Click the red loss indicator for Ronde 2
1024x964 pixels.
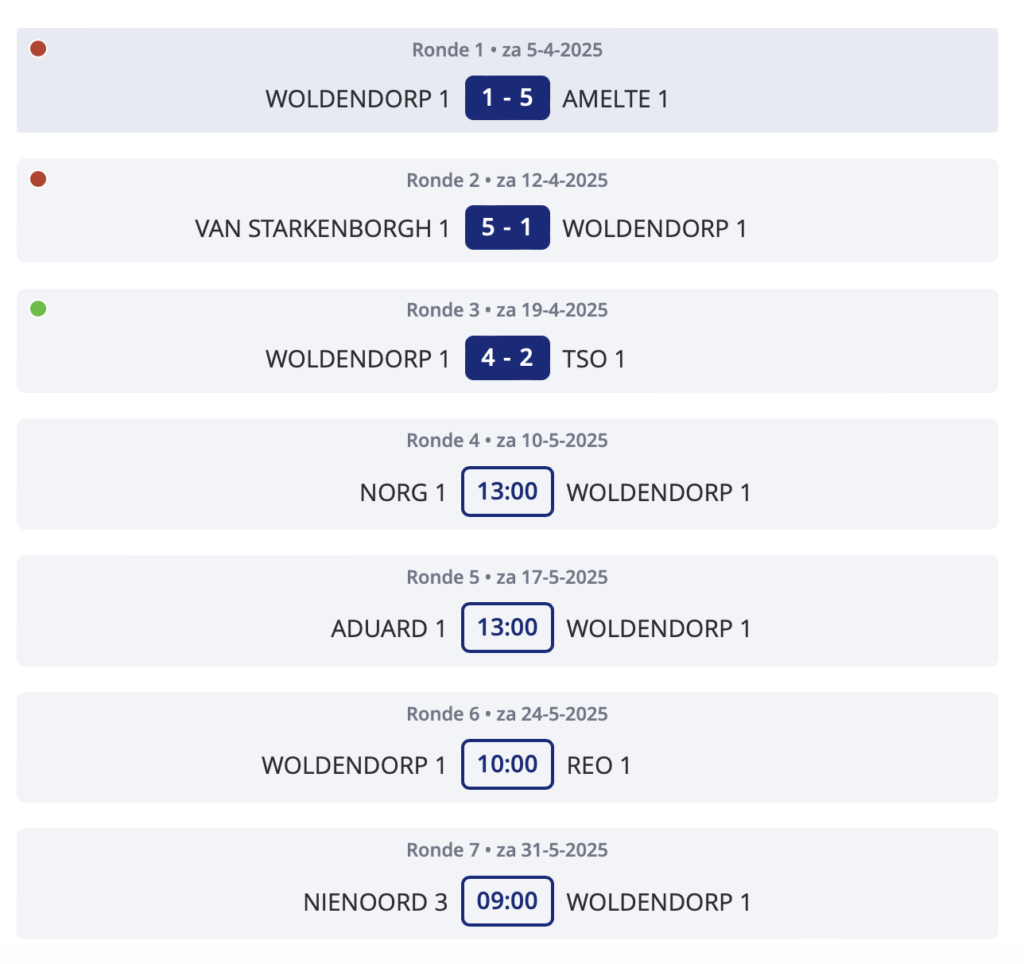click(x=38, y=179)
